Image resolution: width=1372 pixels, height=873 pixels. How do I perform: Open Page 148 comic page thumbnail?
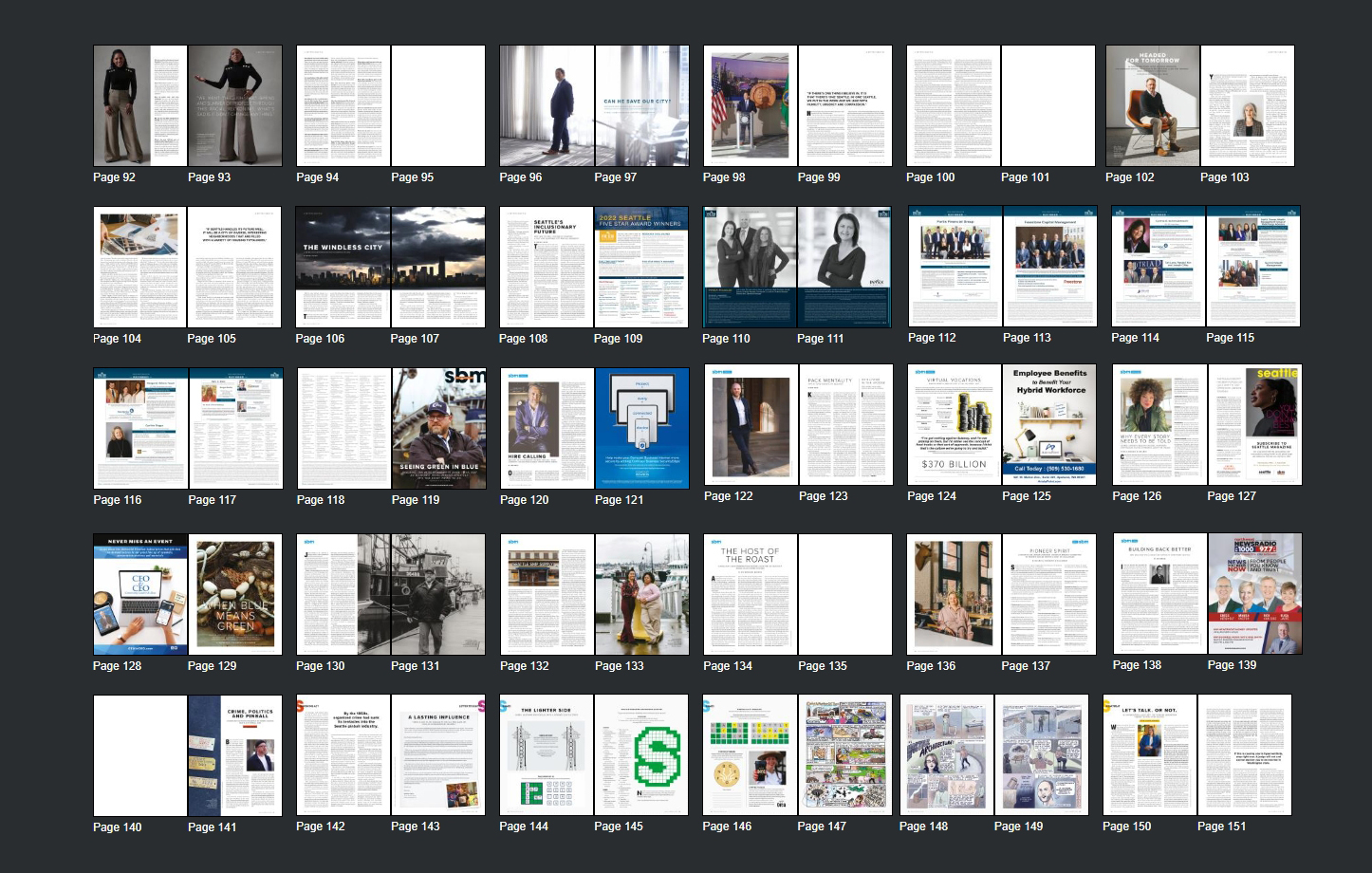pos(947,755)
